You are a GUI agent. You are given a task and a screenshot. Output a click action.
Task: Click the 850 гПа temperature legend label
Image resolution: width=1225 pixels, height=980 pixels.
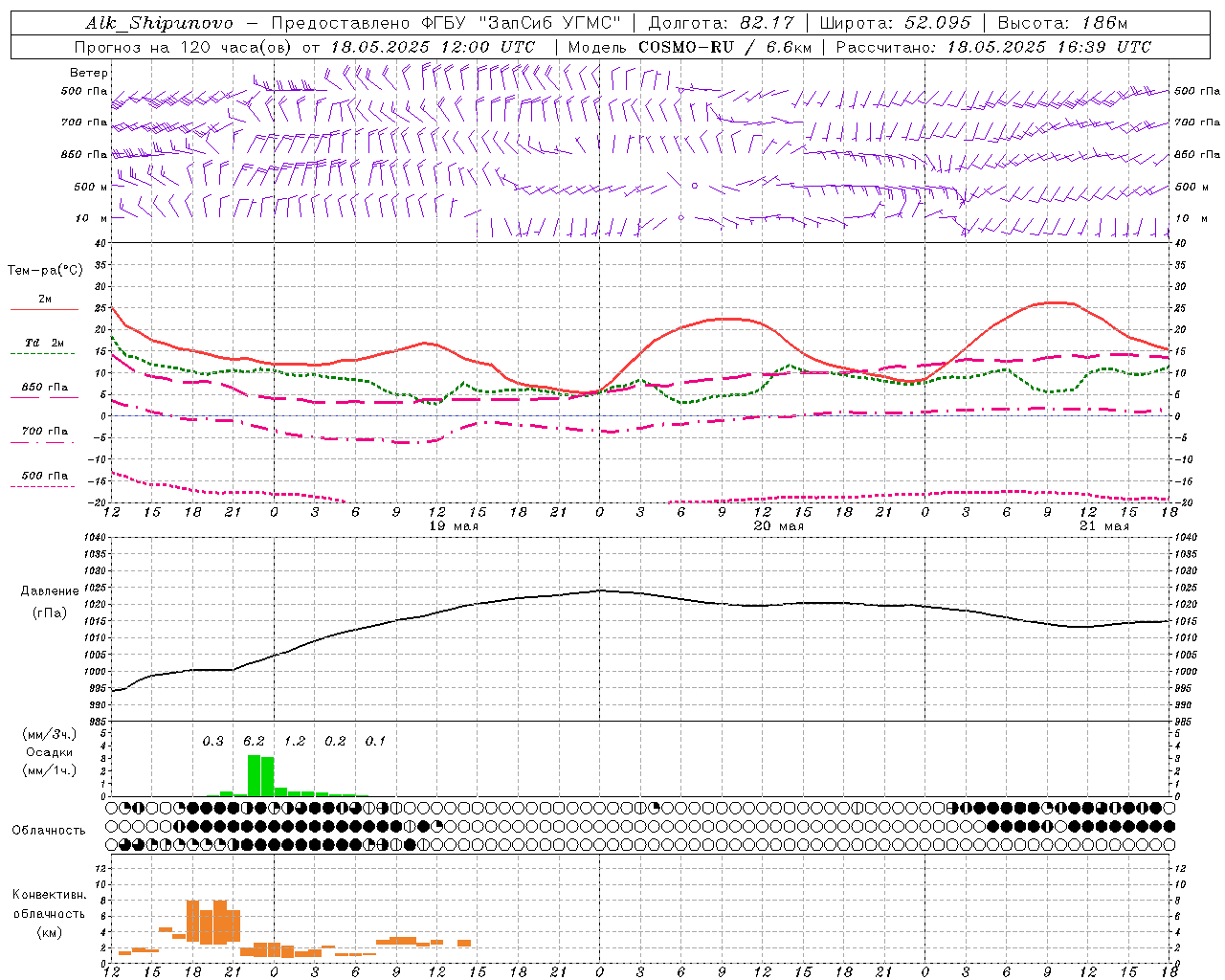coord(44,388)
